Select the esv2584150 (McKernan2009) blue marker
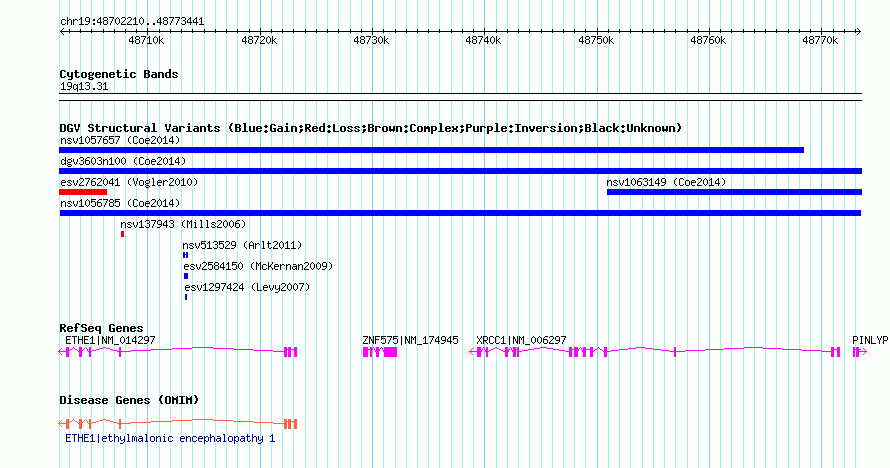Image resolution: width=890 pixels, height=468 pixels. click(186, 276)
